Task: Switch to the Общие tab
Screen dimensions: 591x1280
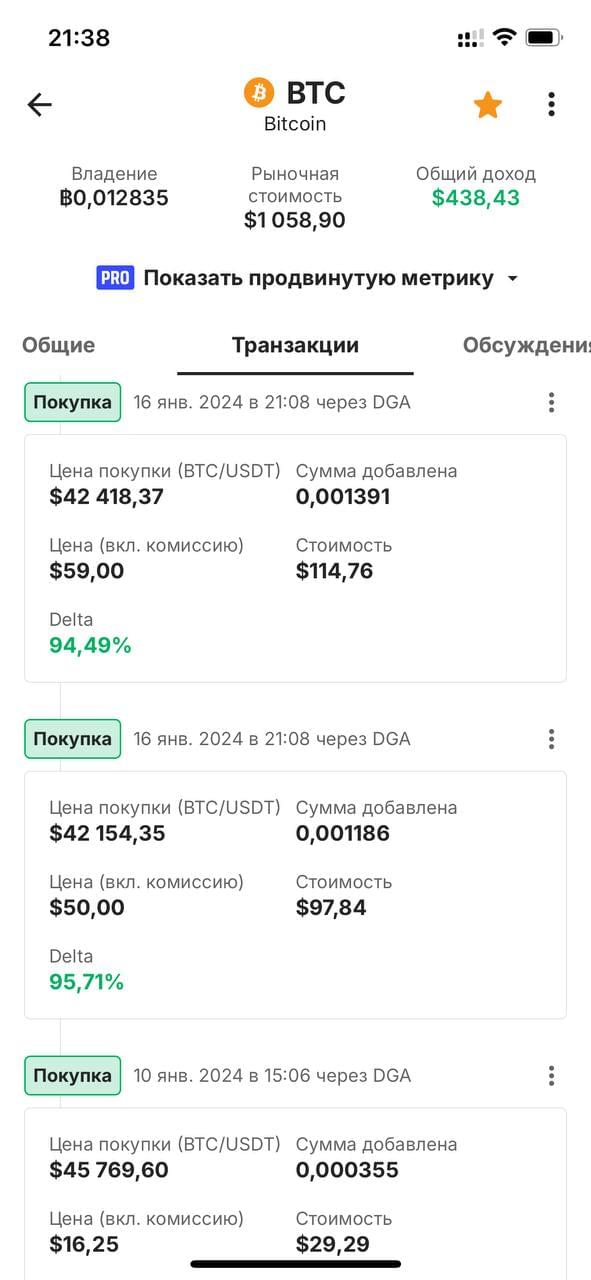Action: click(x=59, y=345)
